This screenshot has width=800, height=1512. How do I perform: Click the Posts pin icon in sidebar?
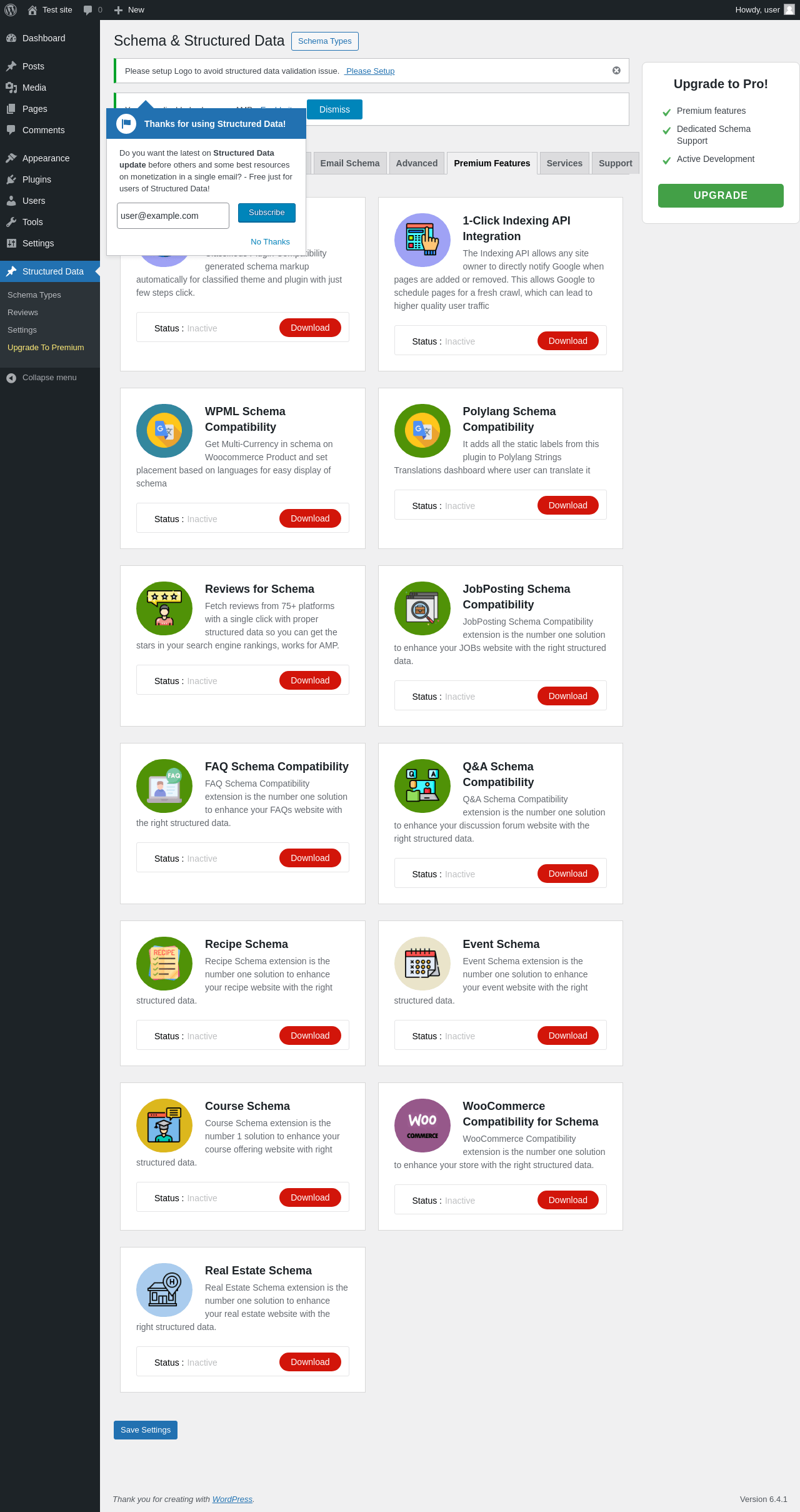11,66
